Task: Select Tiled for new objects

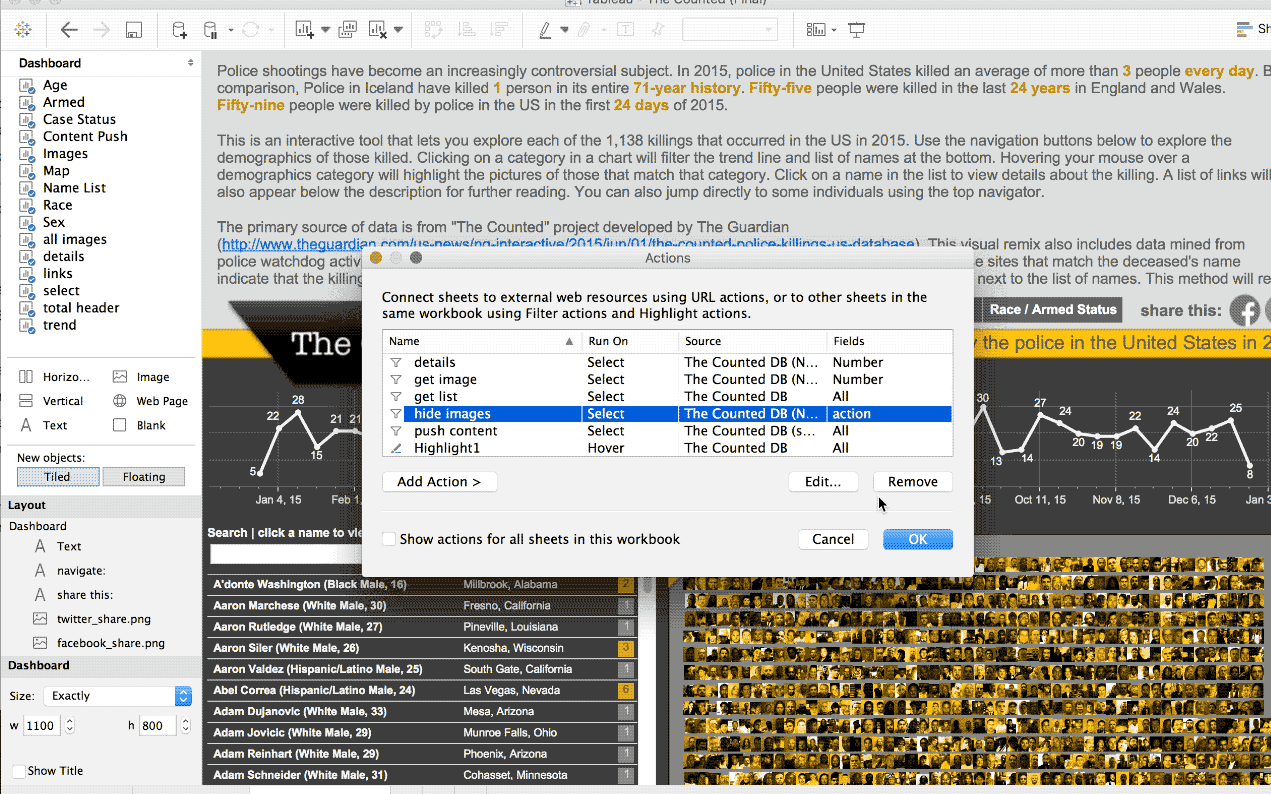Action: pos(58,477)
